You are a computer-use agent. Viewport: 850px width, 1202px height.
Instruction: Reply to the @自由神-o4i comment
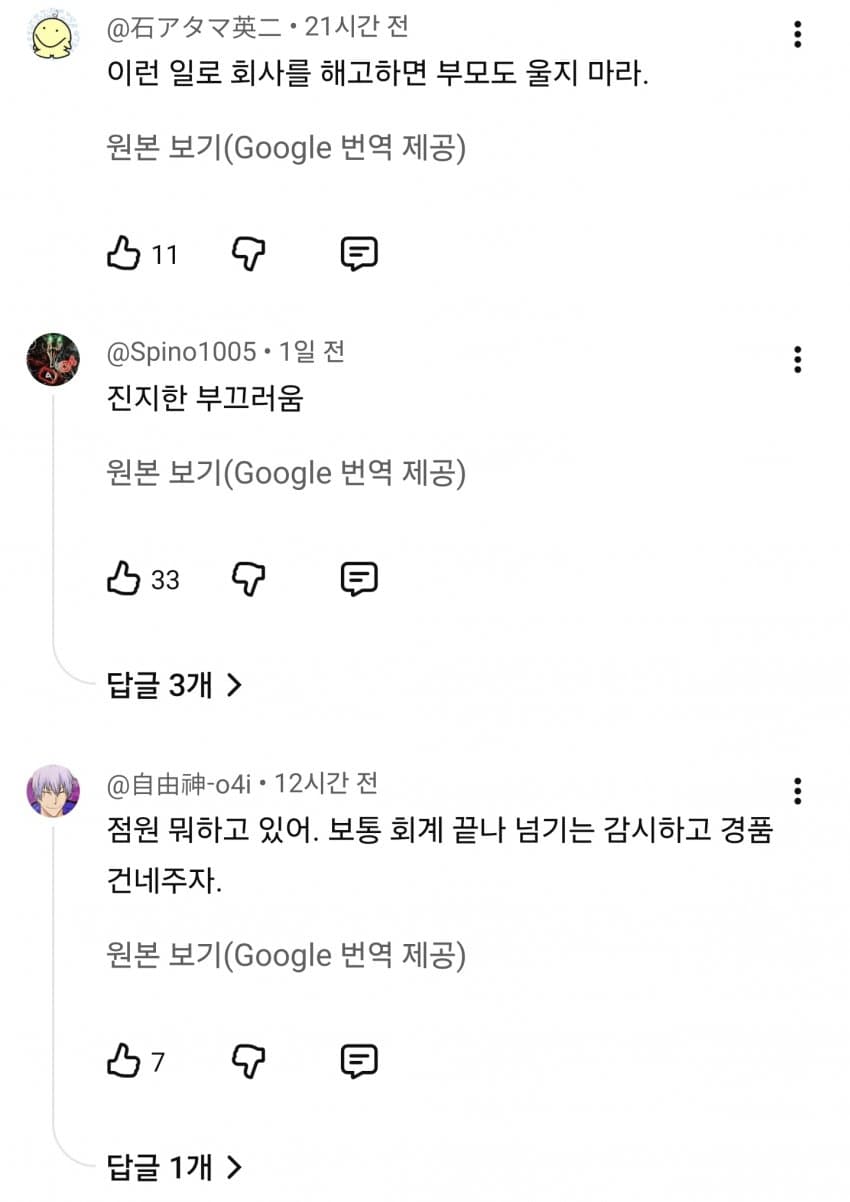click(359, 1060)
